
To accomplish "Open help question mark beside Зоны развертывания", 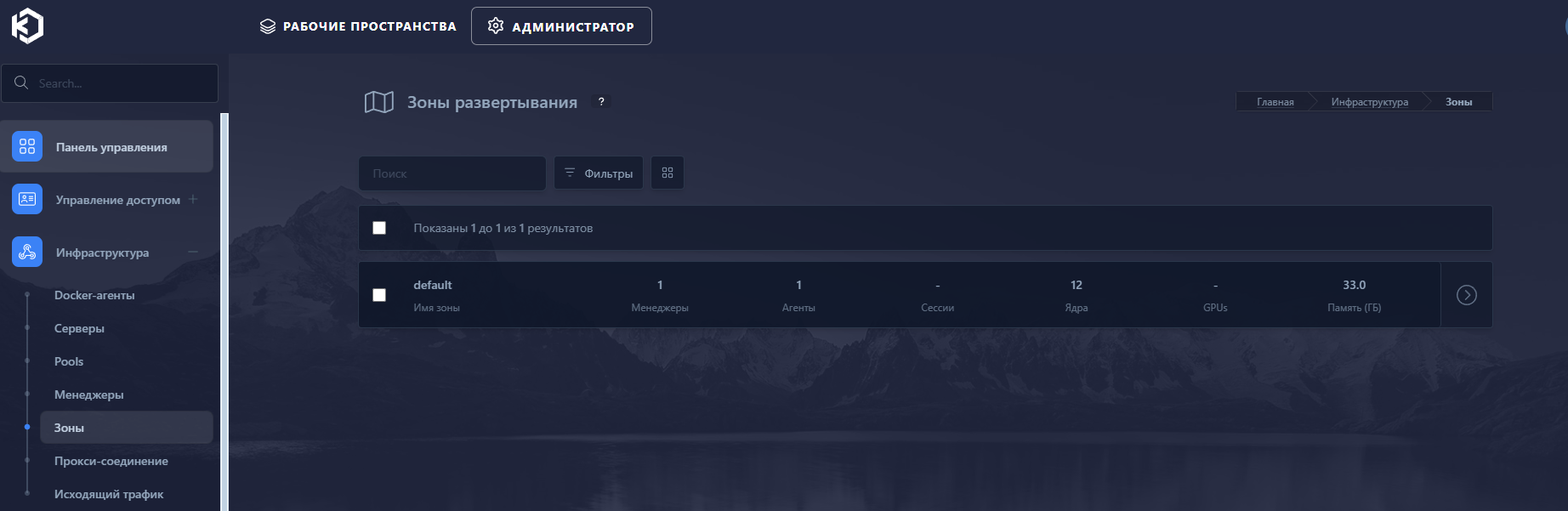I will pyautogui.click(x=601, y=102).
